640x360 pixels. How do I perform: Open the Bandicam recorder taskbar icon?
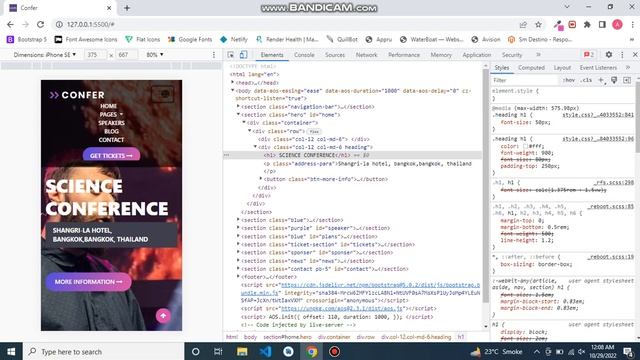[334, 351]
